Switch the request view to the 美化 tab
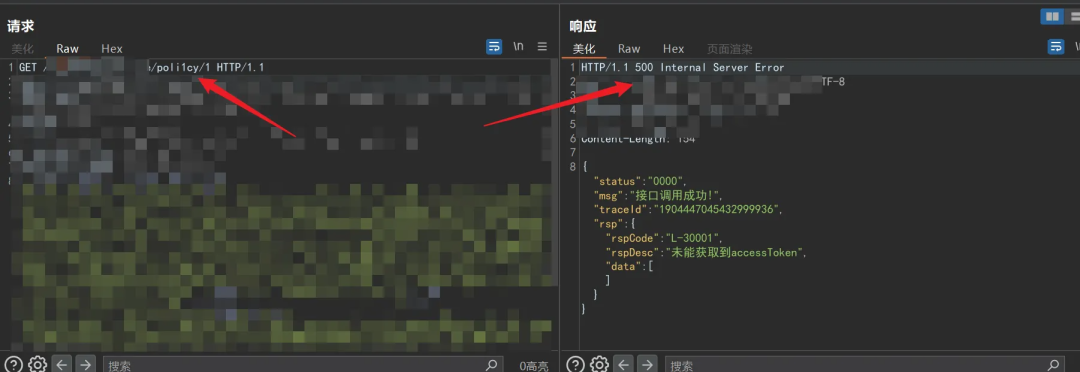The image size is (1080, 372). pos(22,49)
